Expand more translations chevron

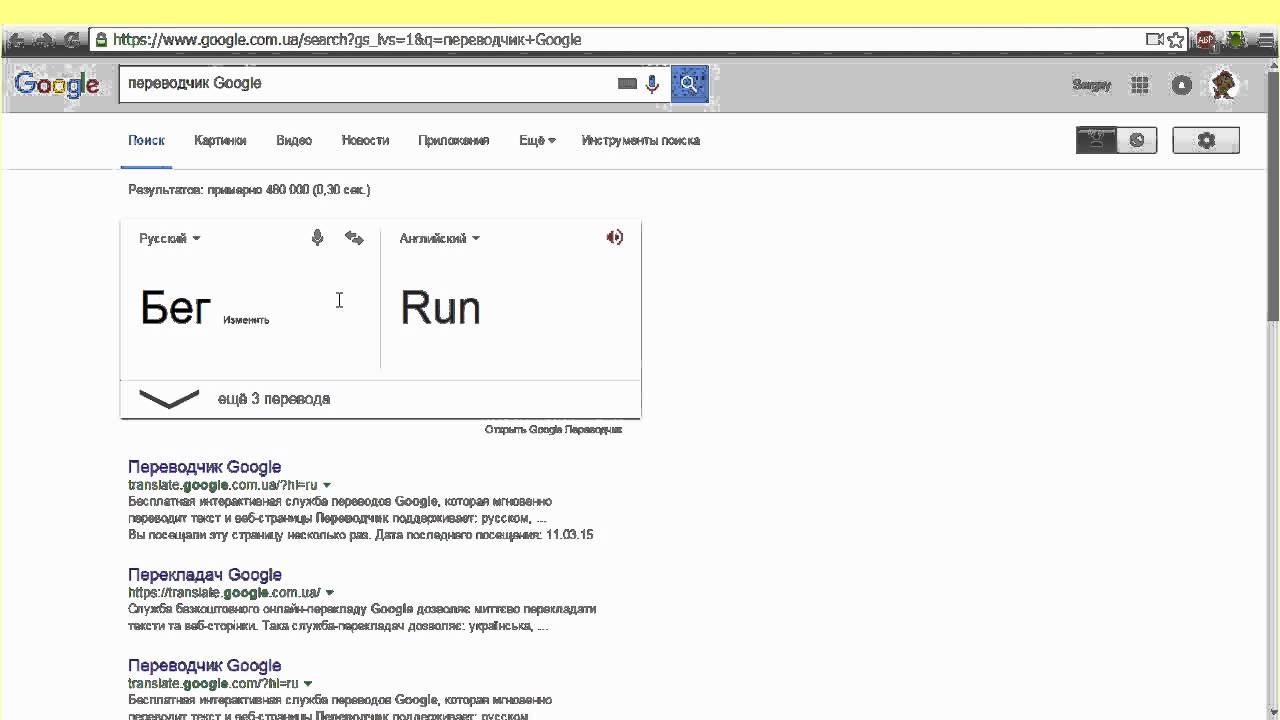click(169, 399)
